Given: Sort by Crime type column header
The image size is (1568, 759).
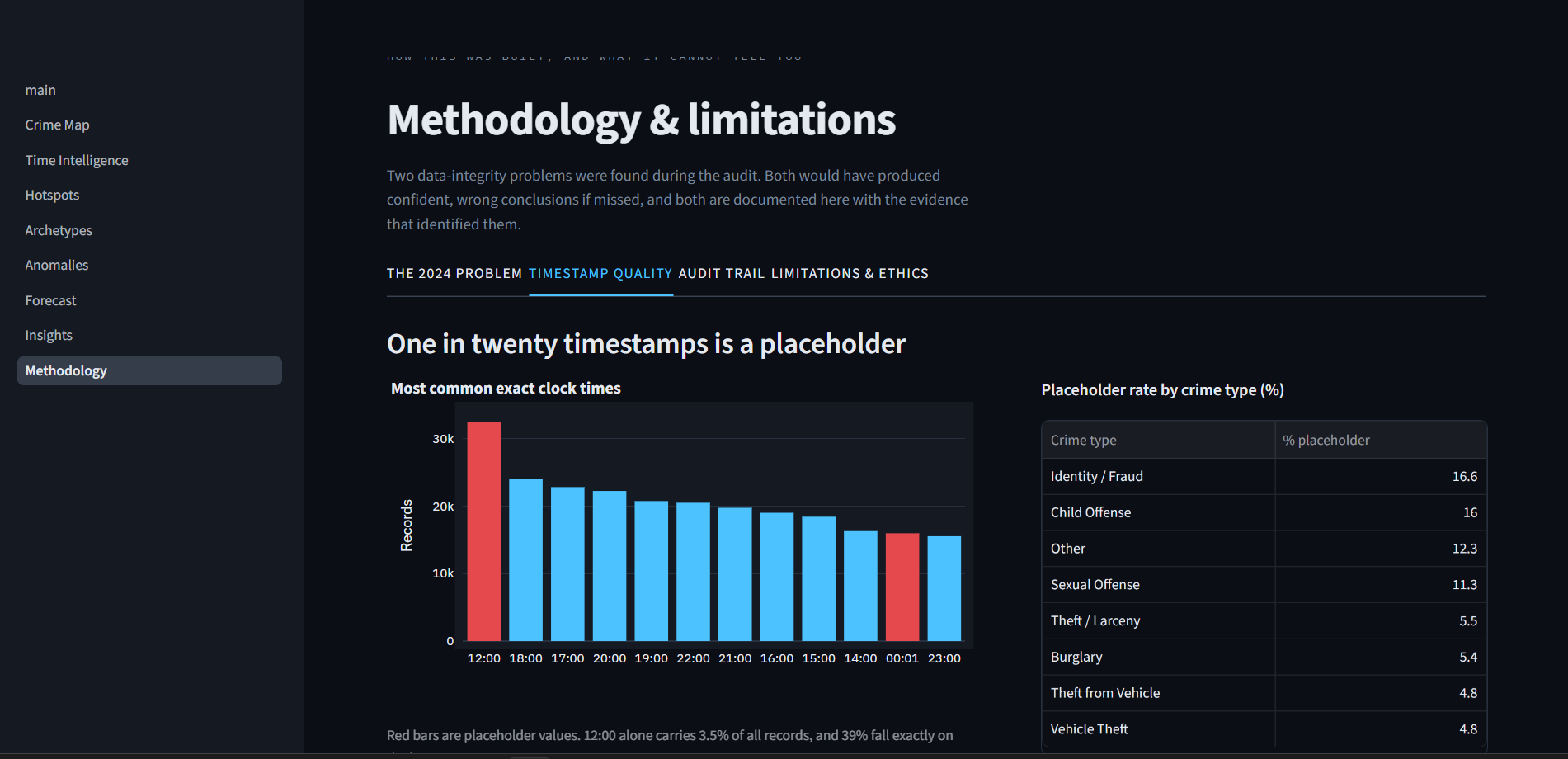Looking at the screenshot, I should tap(1158, 440).
